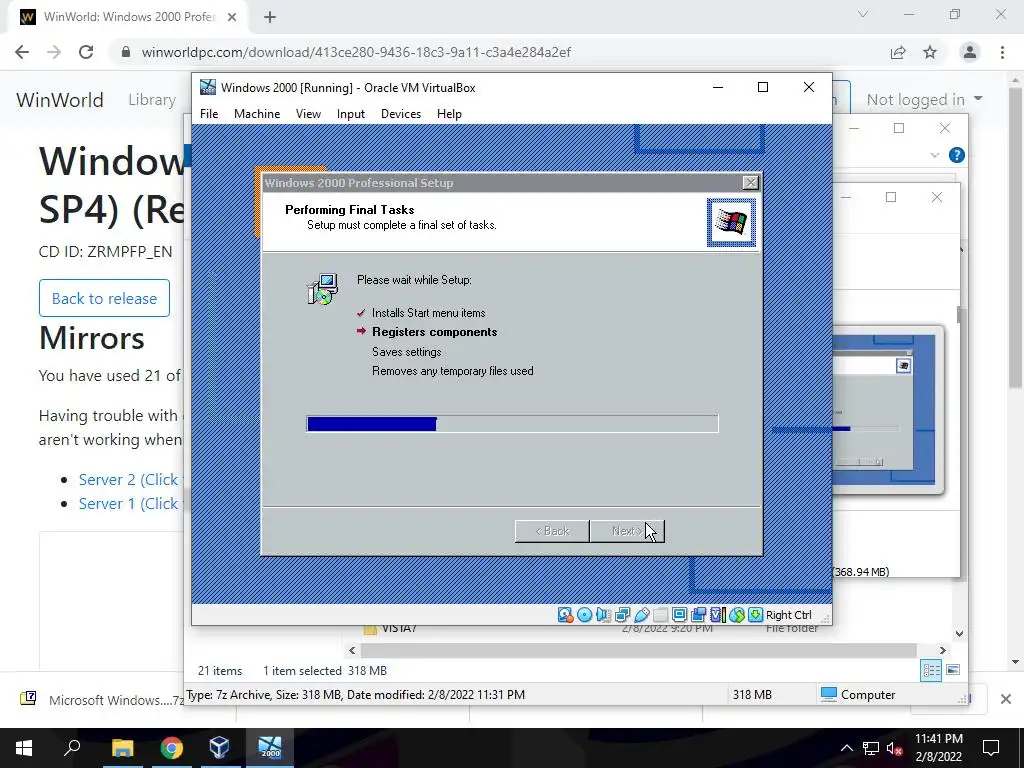Click the USB devices icon in VirtualBox status bar
Screen dimensions: 1024x768
pos(641,615)
